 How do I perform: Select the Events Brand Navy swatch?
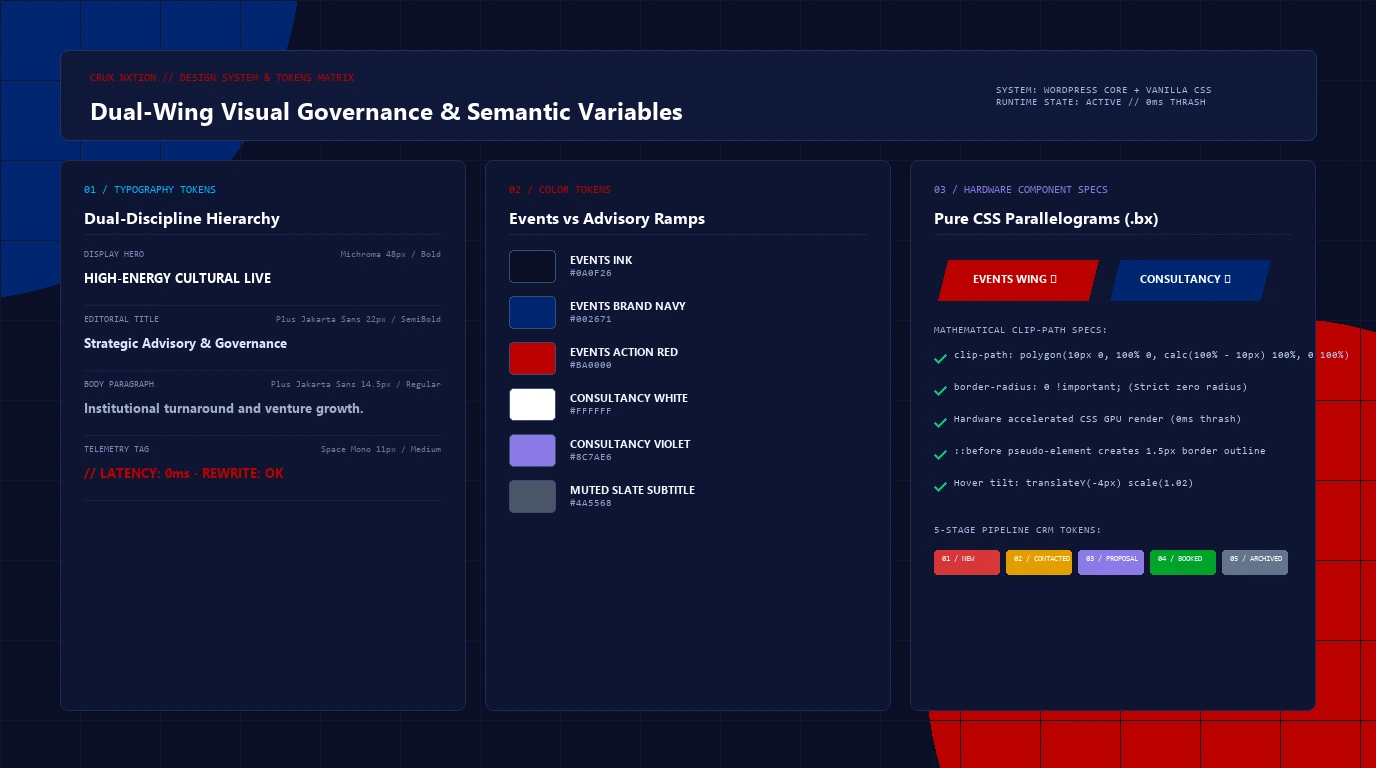pos(532,313)
